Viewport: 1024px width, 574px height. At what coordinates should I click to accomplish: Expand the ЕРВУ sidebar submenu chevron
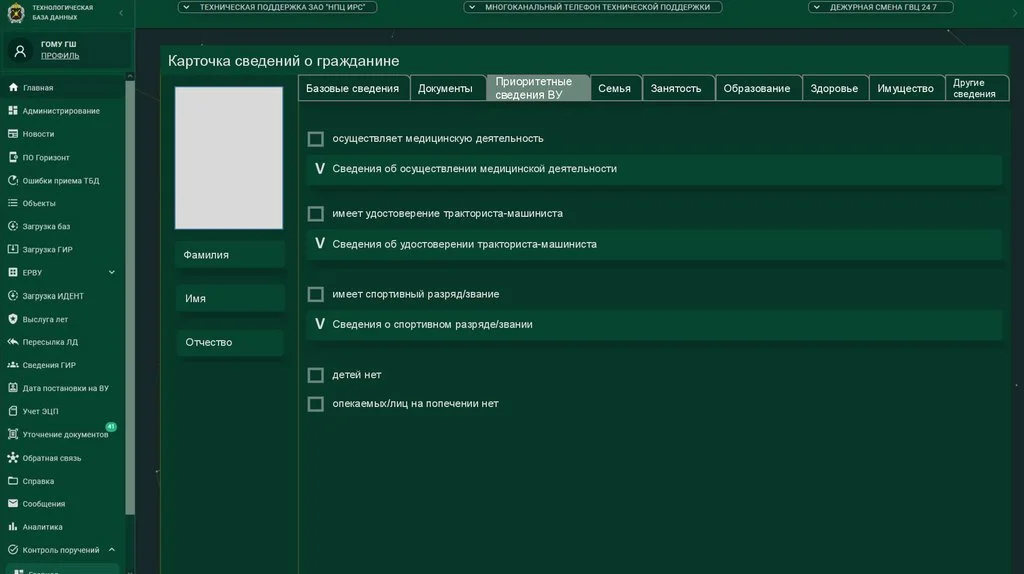[x=112, y=272]
